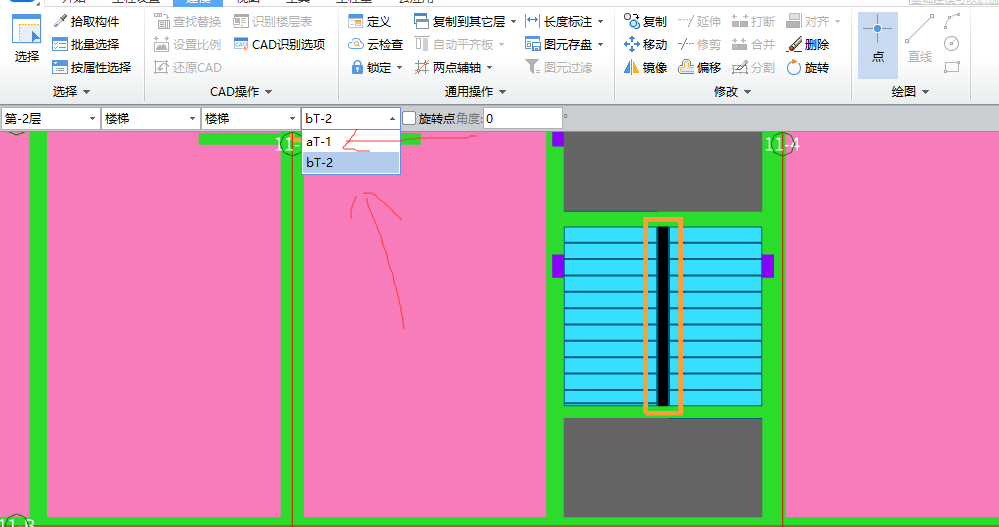Select the arc drawing tool icon

952,22
